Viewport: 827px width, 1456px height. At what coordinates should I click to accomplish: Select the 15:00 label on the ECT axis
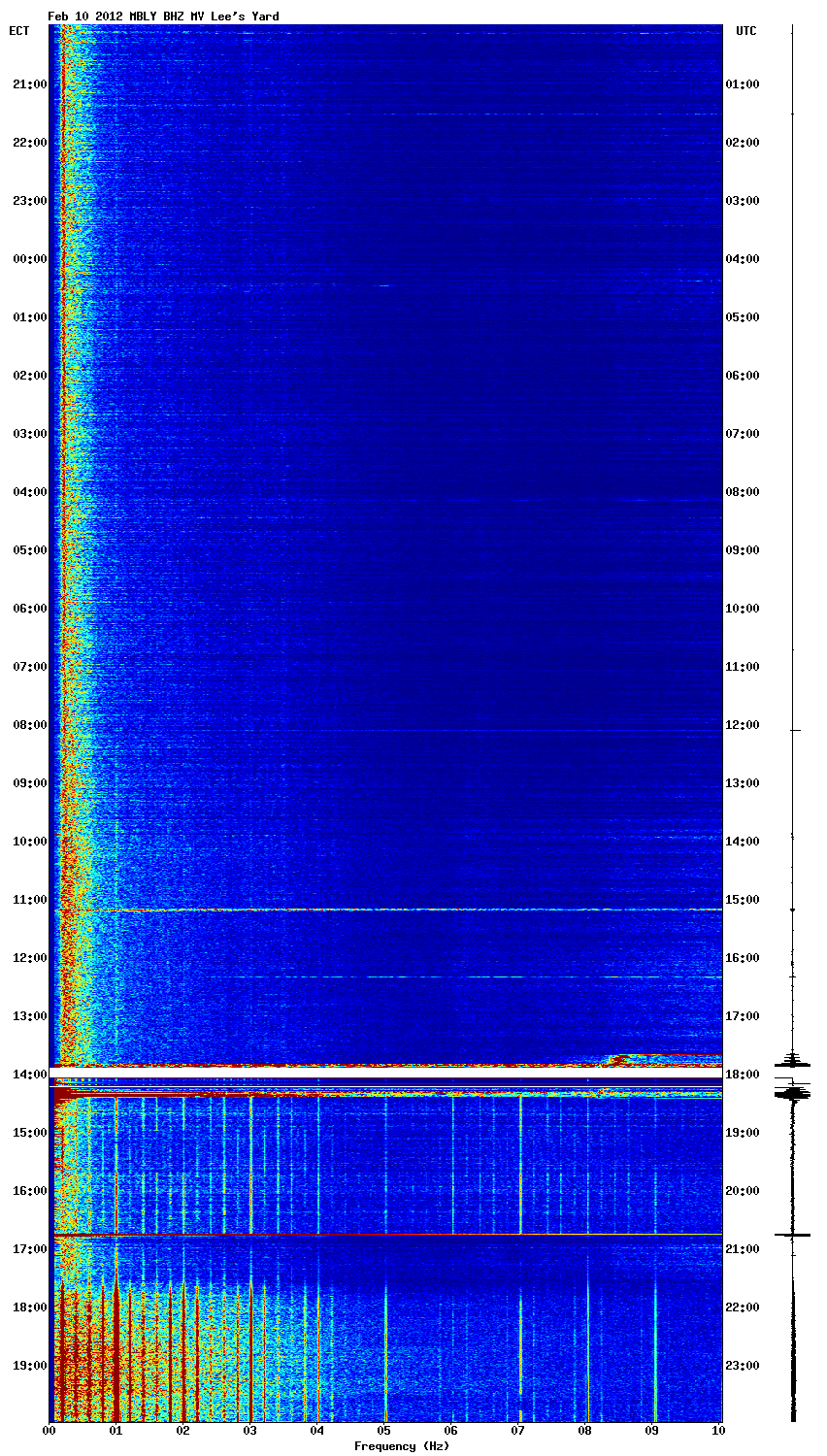tap(29, 1133)
